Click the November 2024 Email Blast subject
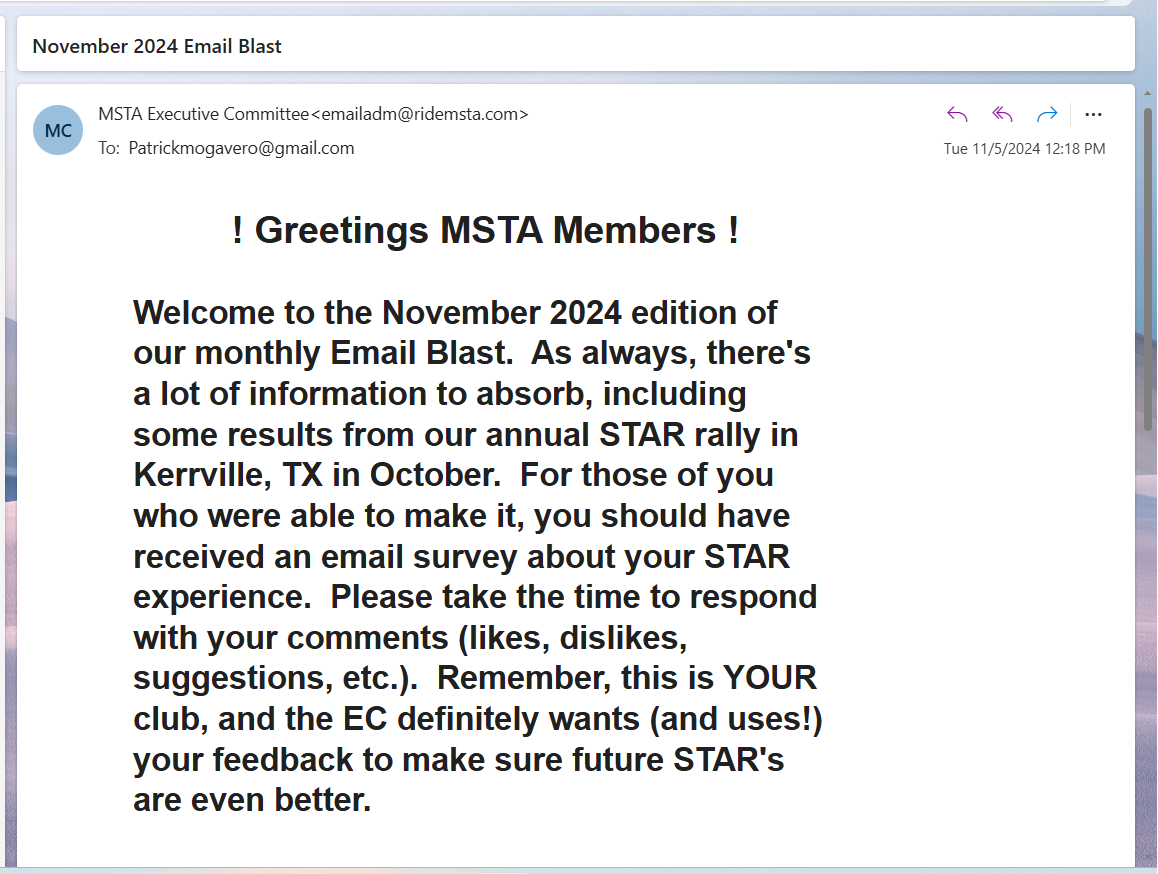 157,46
